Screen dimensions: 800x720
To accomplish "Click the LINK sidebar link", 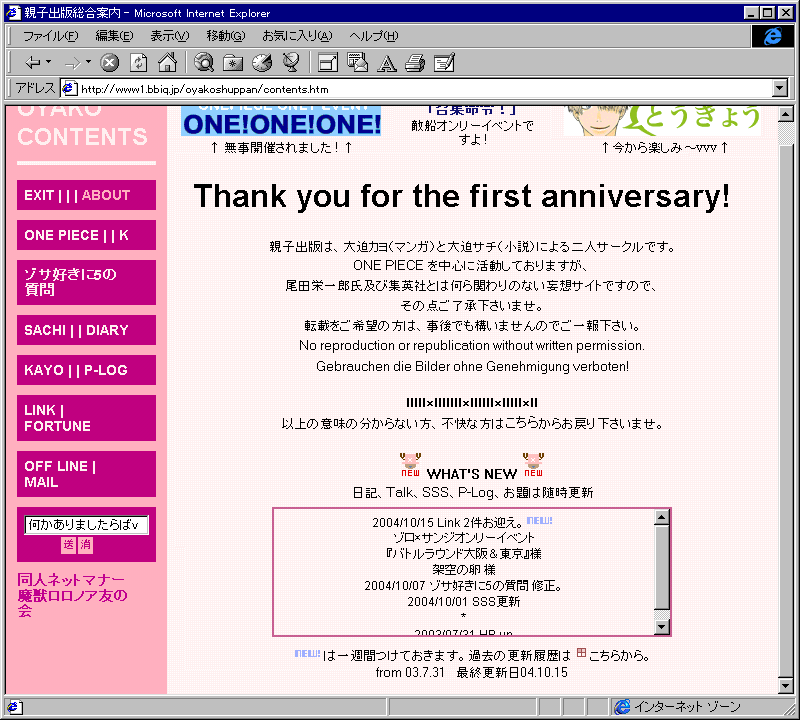I will [40, 410].
